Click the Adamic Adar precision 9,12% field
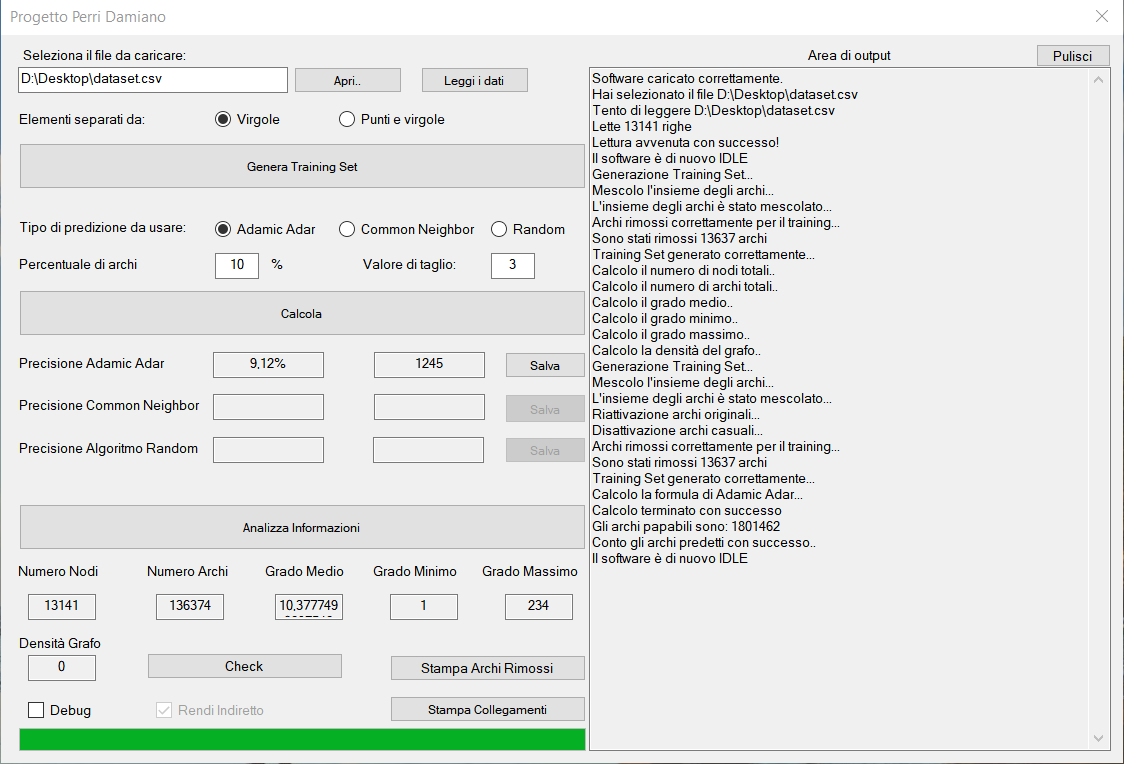 (x=268, y=364)
